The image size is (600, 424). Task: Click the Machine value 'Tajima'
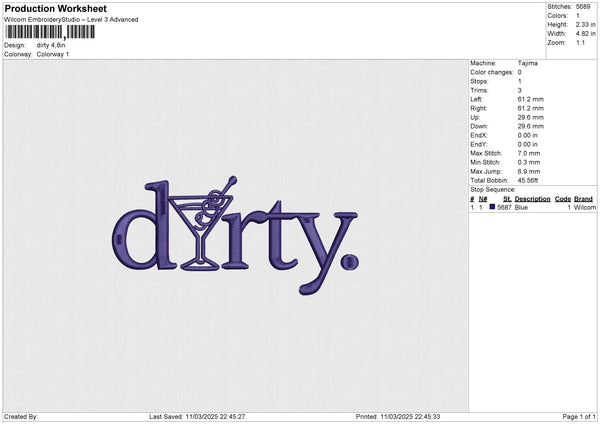(528, 63)
